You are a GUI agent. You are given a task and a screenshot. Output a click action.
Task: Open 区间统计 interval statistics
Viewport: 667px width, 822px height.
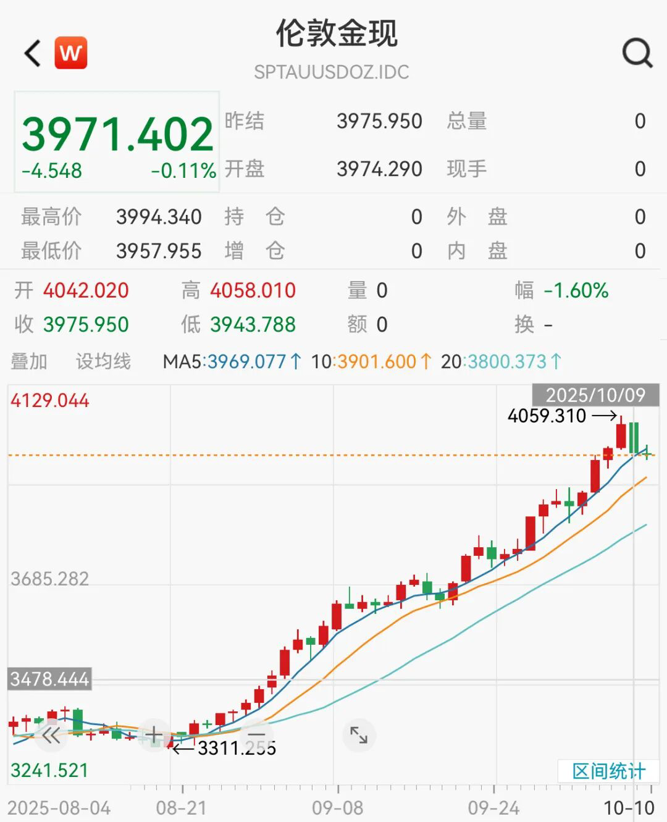(x=608, y=771)
